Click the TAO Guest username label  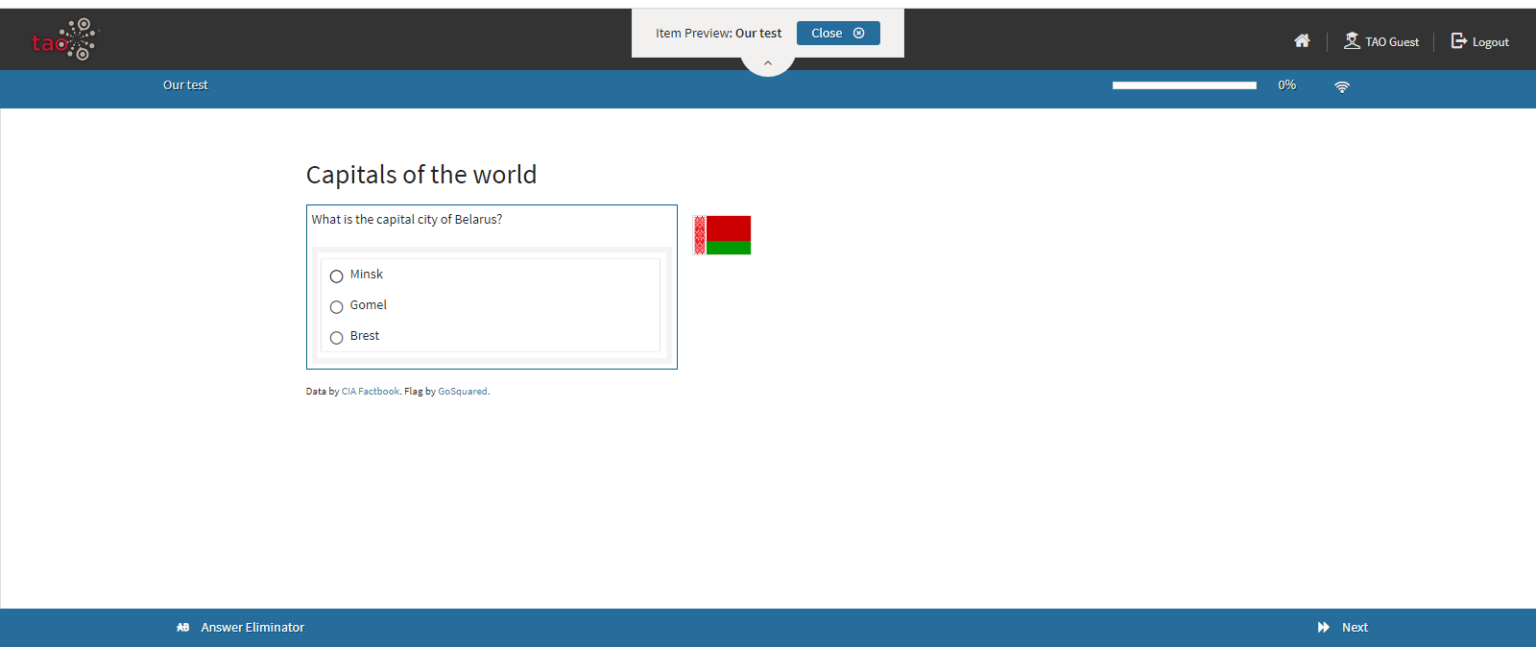click(1392, 42)
